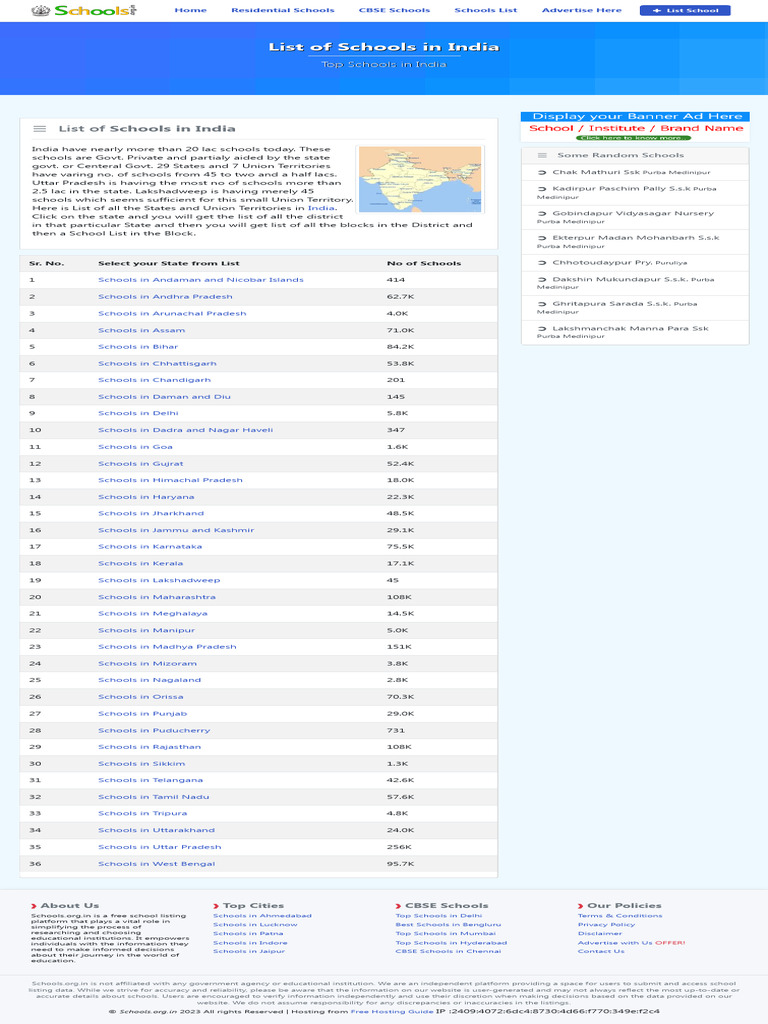Open Best Schools in Bengluru footer link

[448, 925]
